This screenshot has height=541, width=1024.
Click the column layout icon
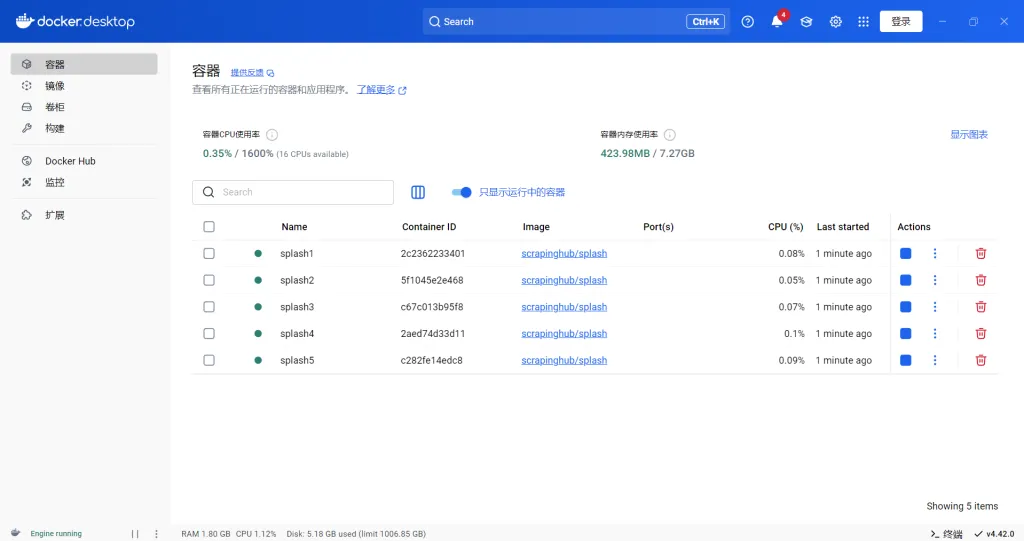click(x=418, y=192)
